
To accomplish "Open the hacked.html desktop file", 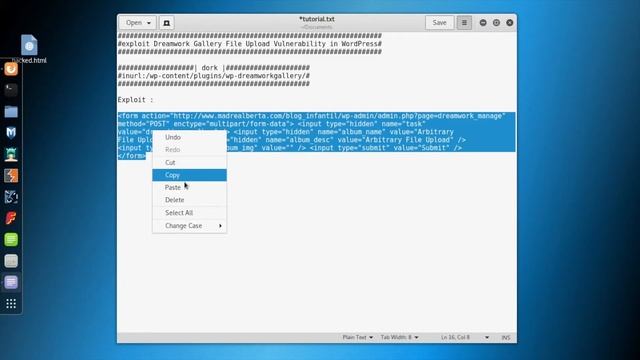I will pyautogui.click(x=29, y=49).
